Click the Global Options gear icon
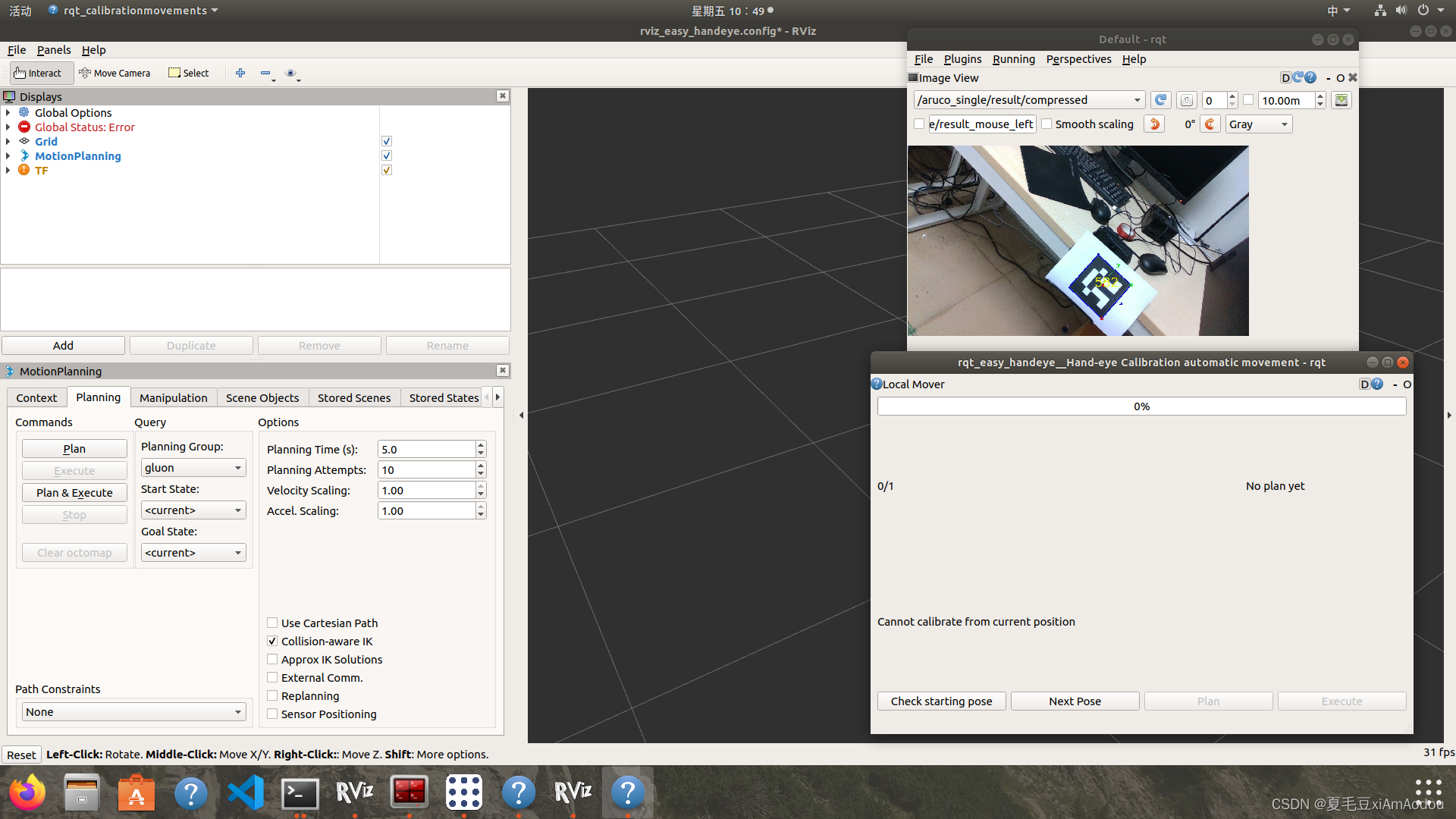 pos(24,113)
